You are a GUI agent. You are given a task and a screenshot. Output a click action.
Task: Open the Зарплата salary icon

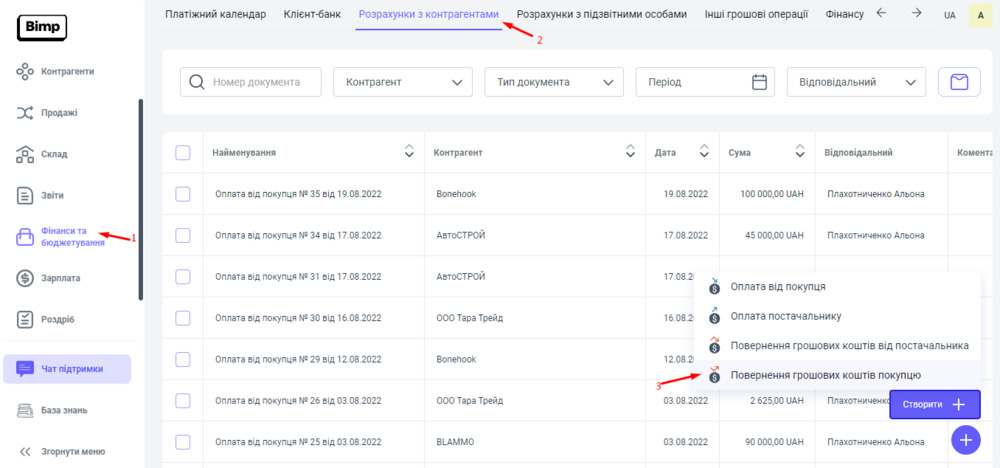(x=27, y=278)
